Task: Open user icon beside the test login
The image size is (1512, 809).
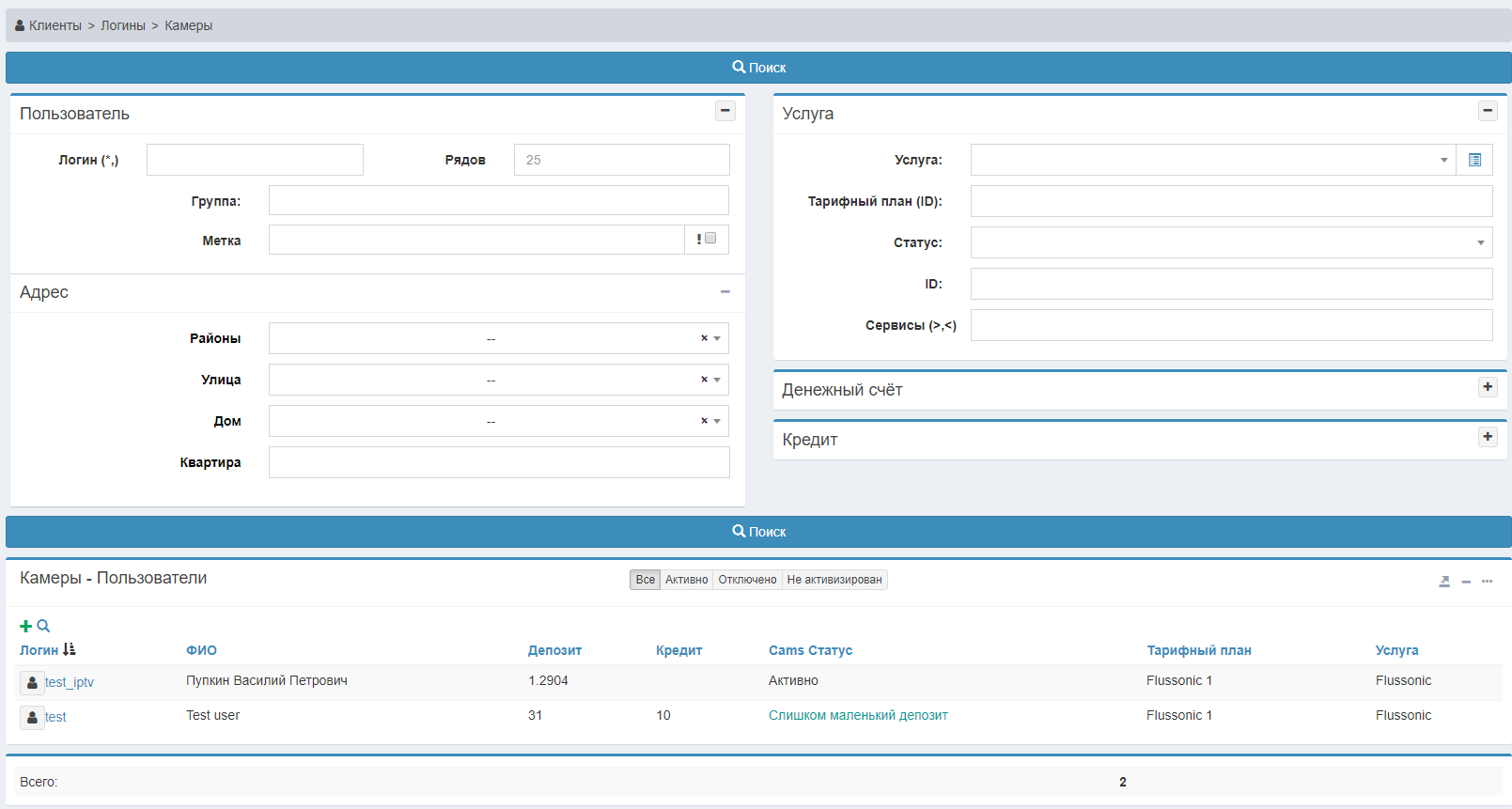Action: coord(32,718)
